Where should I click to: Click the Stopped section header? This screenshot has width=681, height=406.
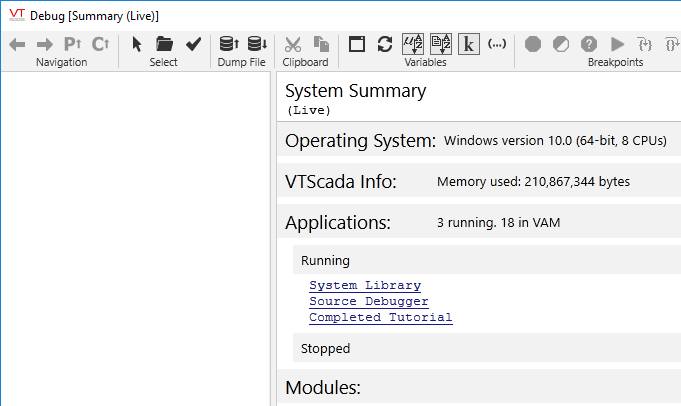point(487,348)
